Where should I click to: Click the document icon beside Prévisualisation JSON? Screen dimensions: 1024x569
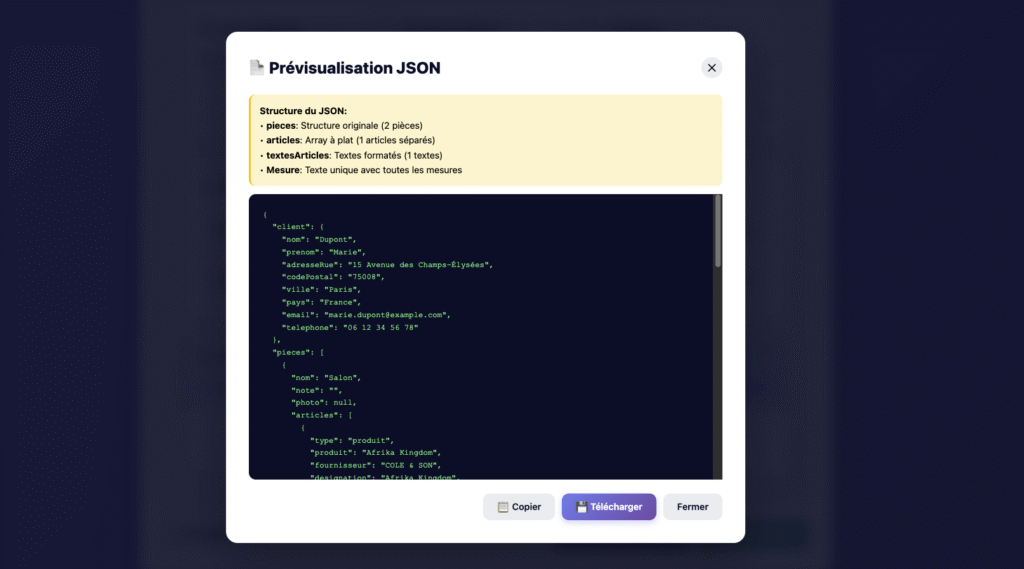point(257,68)
